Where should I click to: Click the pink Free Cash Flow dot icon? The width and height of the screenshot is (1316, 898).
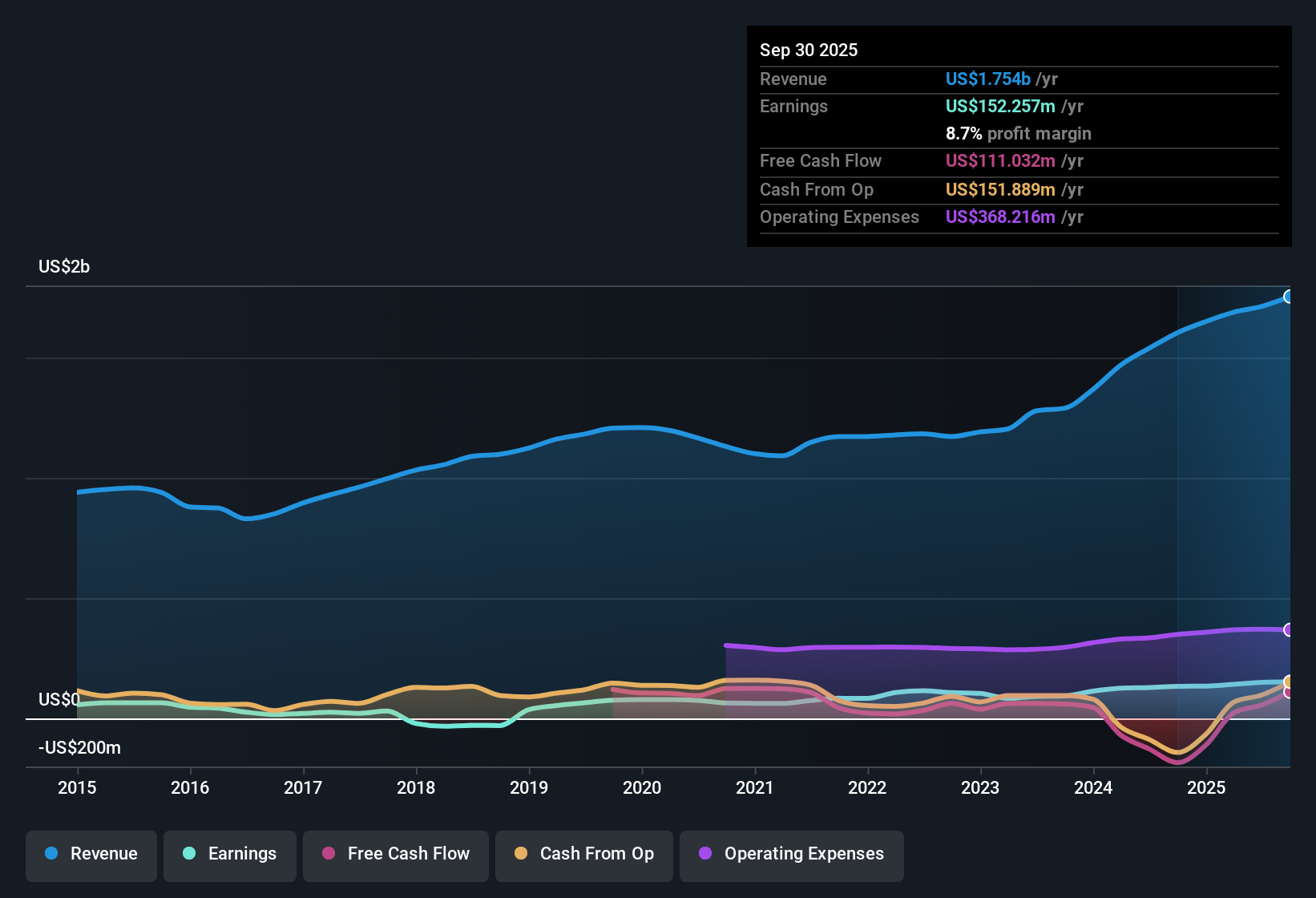click(328, 854)
